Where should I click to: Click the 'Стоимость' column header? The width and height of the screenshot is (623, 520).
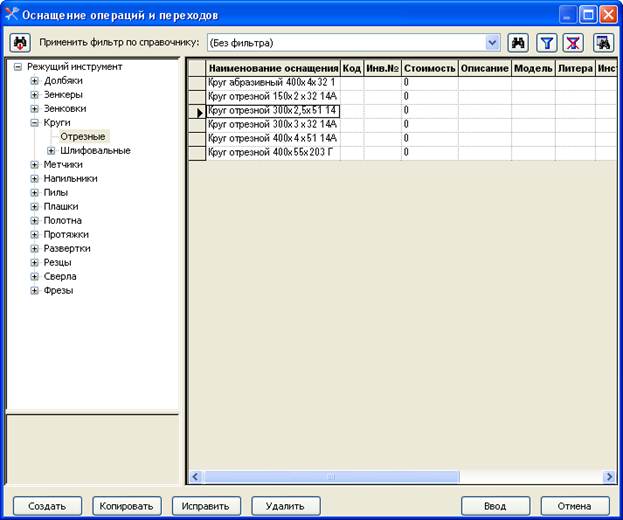pos(430,68)
